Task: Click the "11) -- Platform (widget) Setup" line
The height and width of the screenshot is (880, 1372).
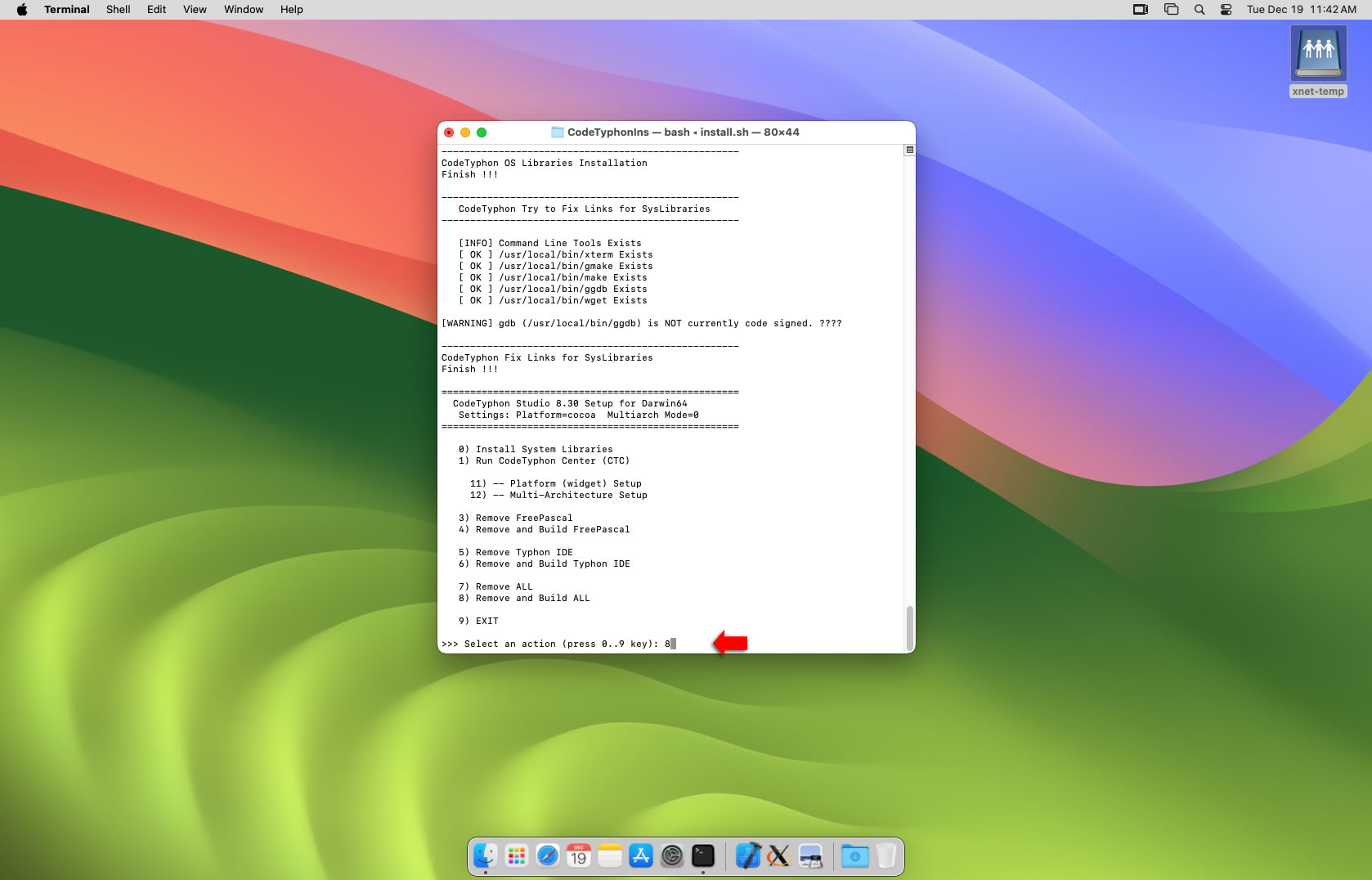Action: click(555, 484)
